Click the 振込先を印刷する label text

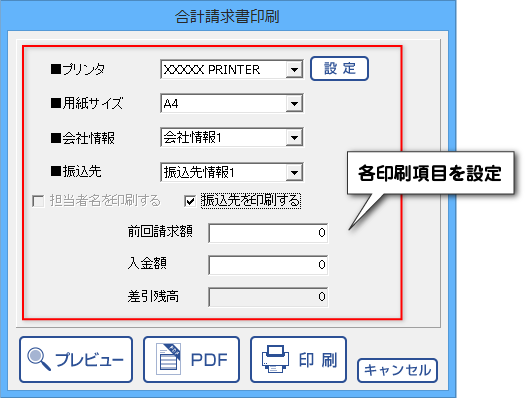251,201
